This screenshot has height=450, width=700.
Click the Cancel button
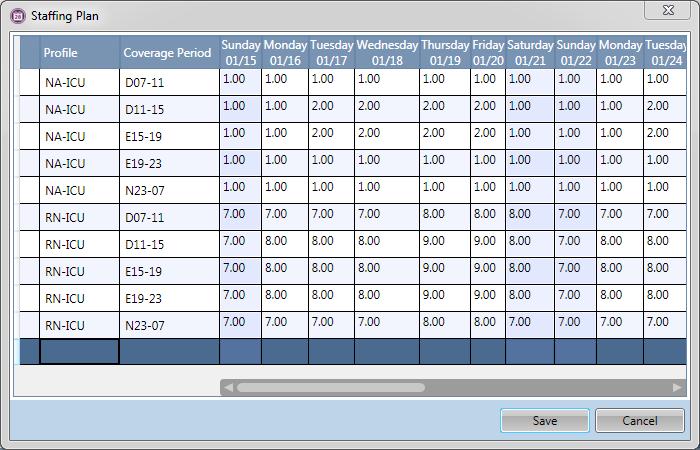click(x=639, y=420)
